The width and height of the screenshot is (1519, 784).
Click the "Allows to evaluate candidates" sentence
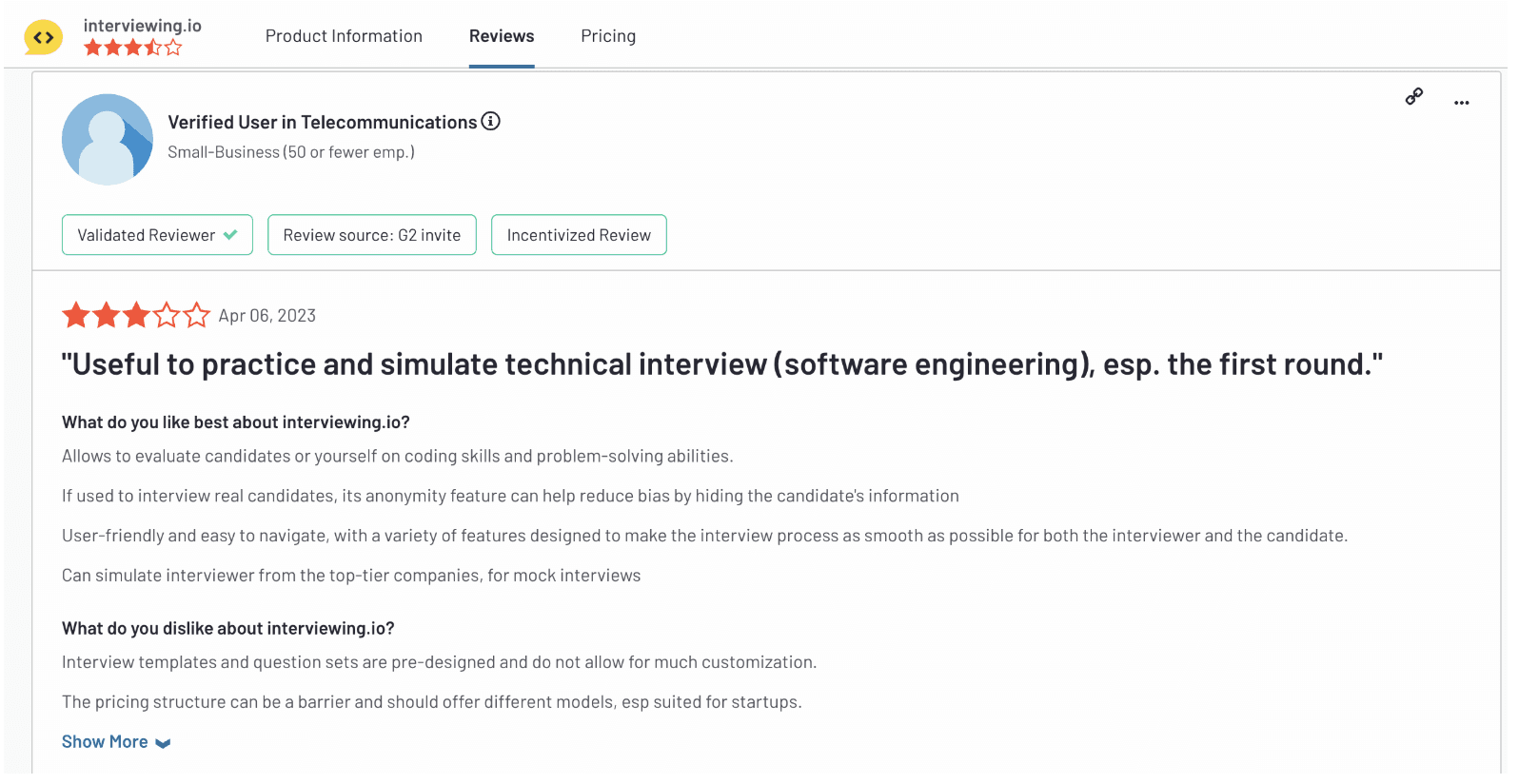coord(398,457)
